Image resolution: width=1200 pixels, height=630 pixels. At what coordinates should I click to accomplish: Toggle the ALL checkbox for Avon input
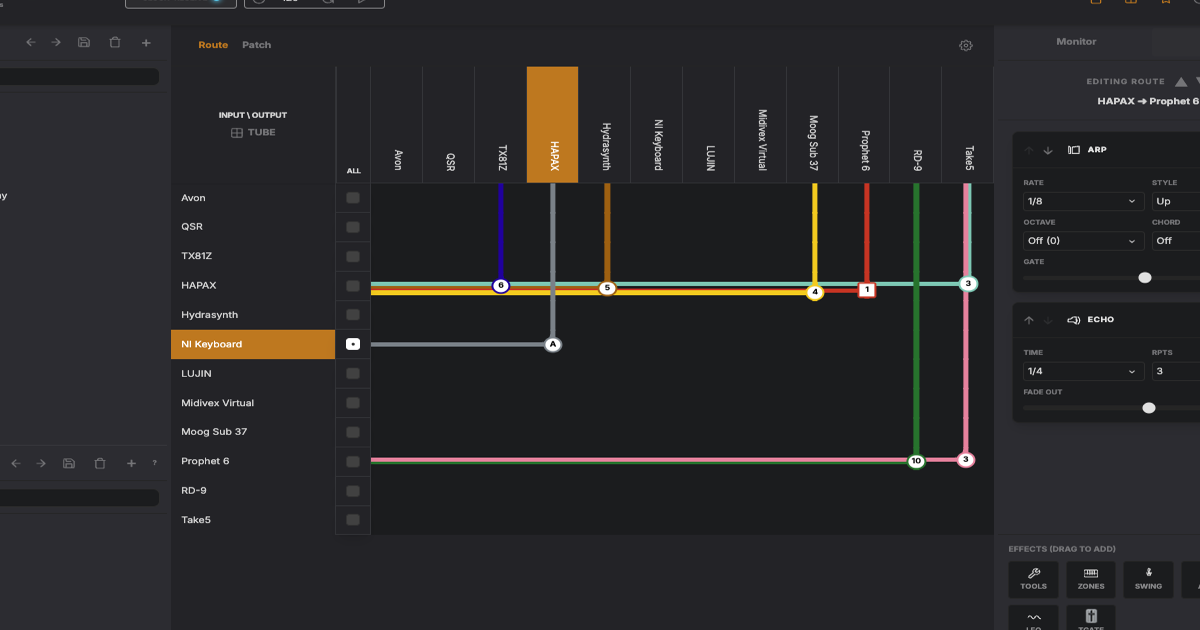tap(353, 198)
